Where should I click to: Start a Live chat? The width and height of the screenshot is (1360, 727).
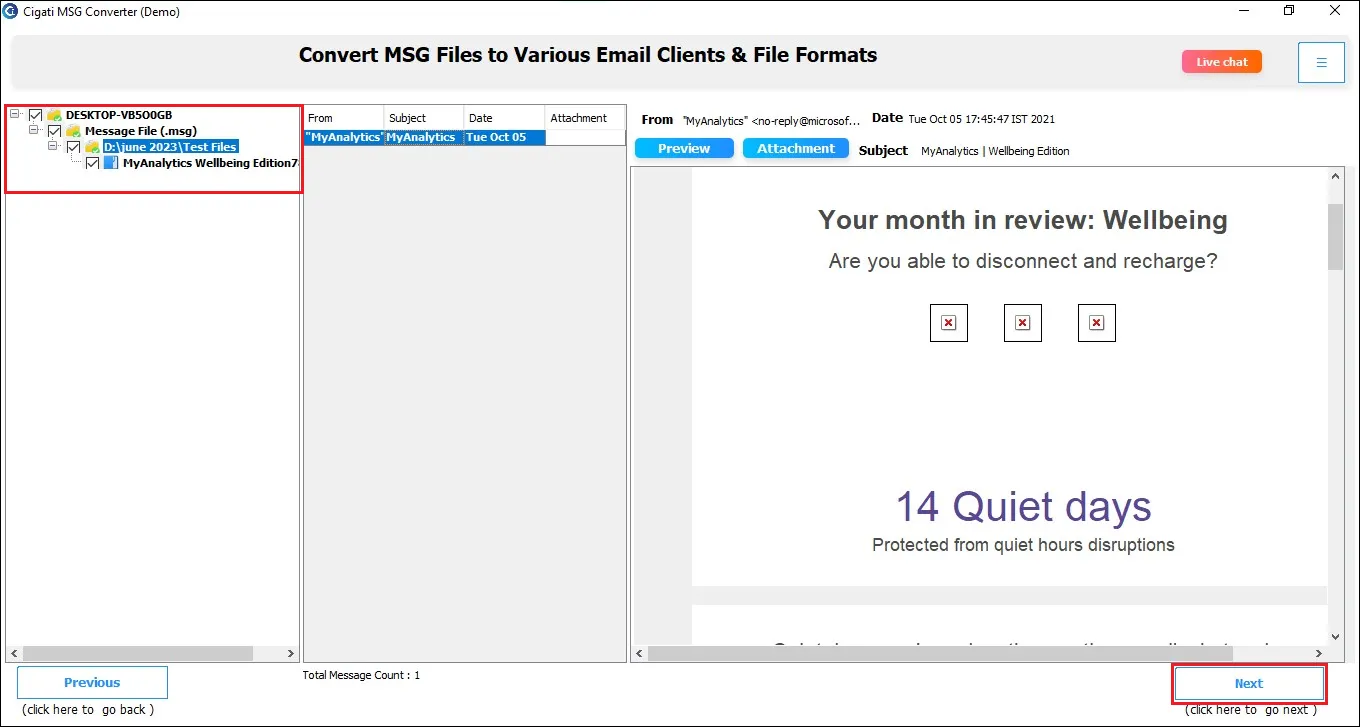click(x=1222, y=62)
